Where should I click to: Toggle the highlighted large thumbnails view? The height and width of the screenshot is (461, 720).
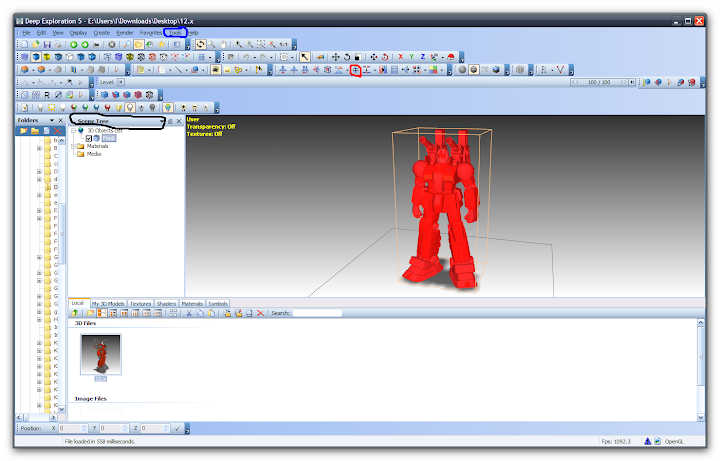[x=102, y=313]
